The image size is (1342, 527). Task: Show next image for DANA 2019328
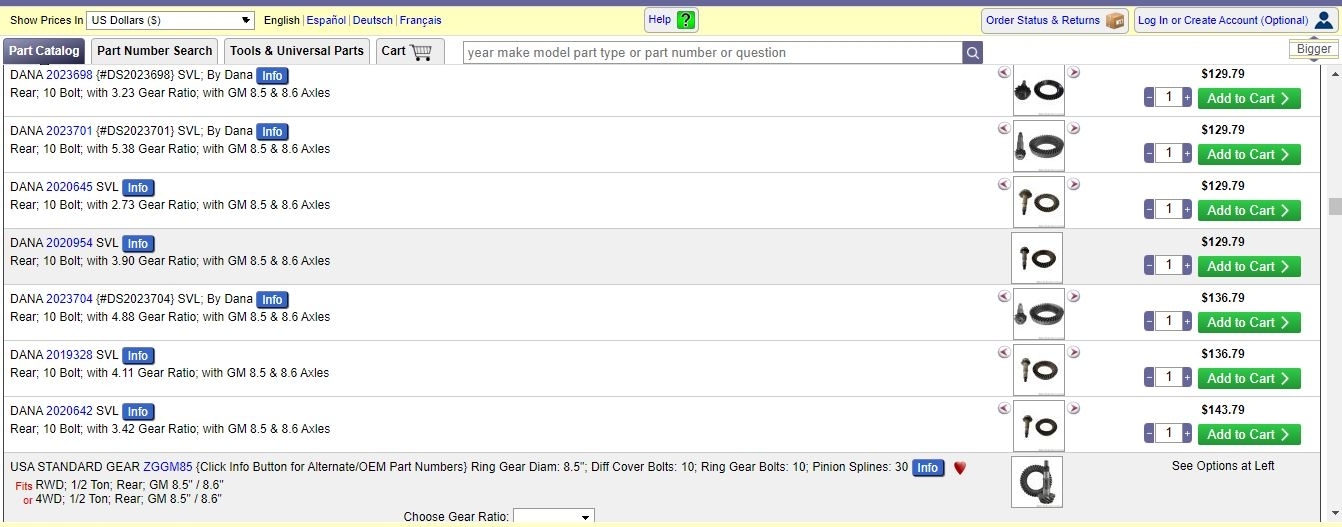[x=1074, y=352]
